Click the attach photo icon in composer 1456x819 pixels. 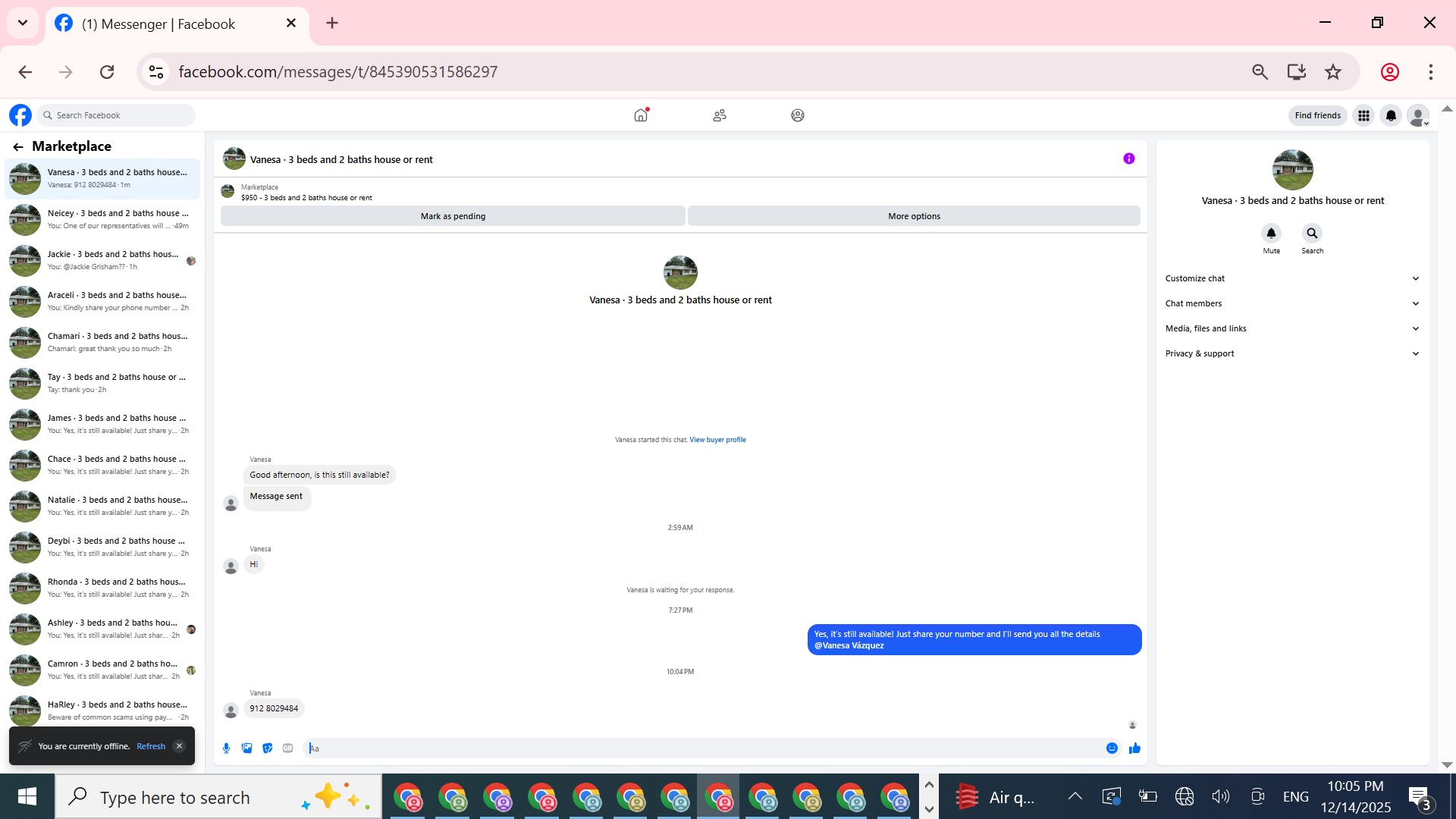(x=246, y=748)
